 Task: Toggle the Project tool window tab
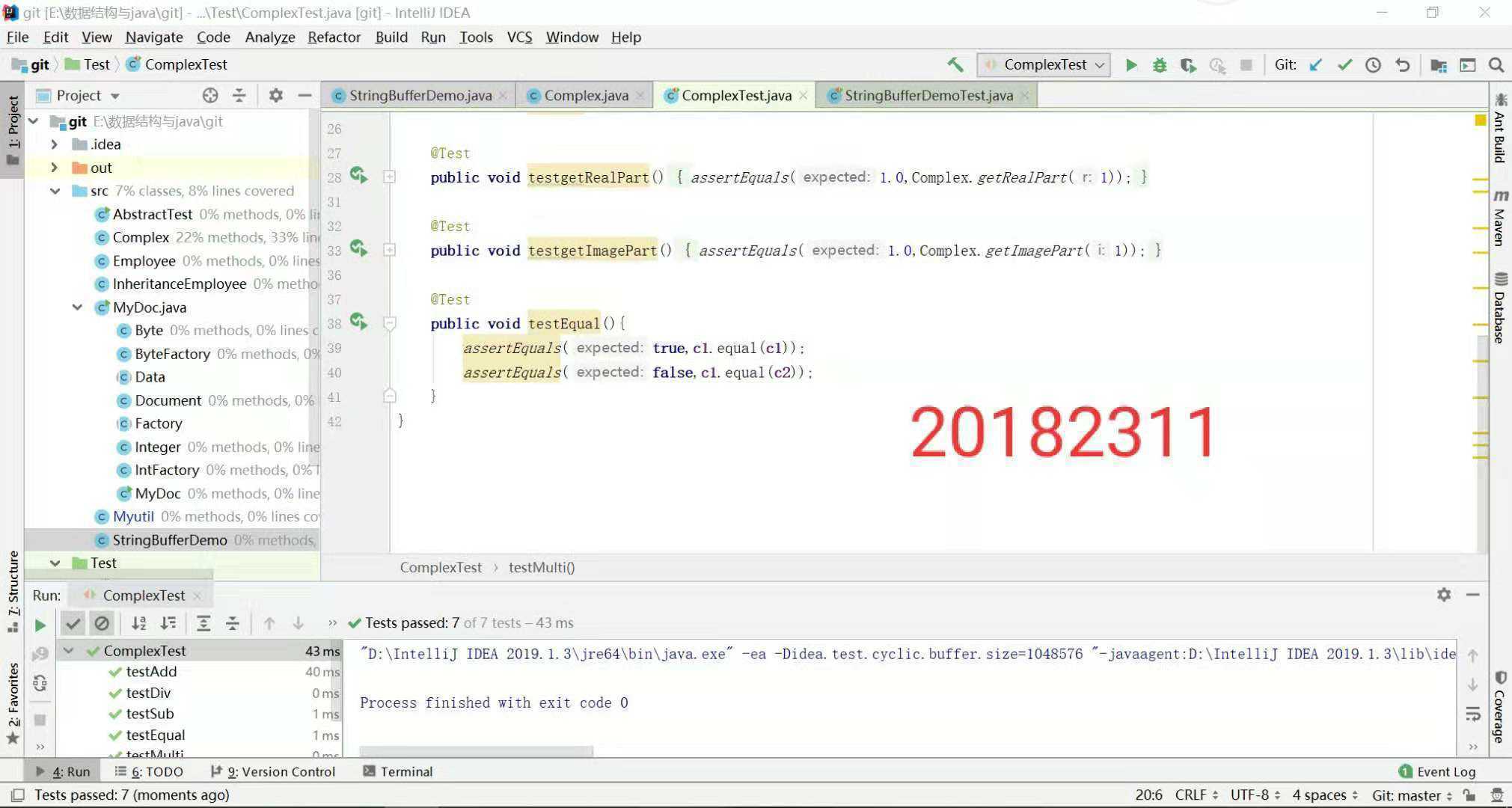[13, 131]
